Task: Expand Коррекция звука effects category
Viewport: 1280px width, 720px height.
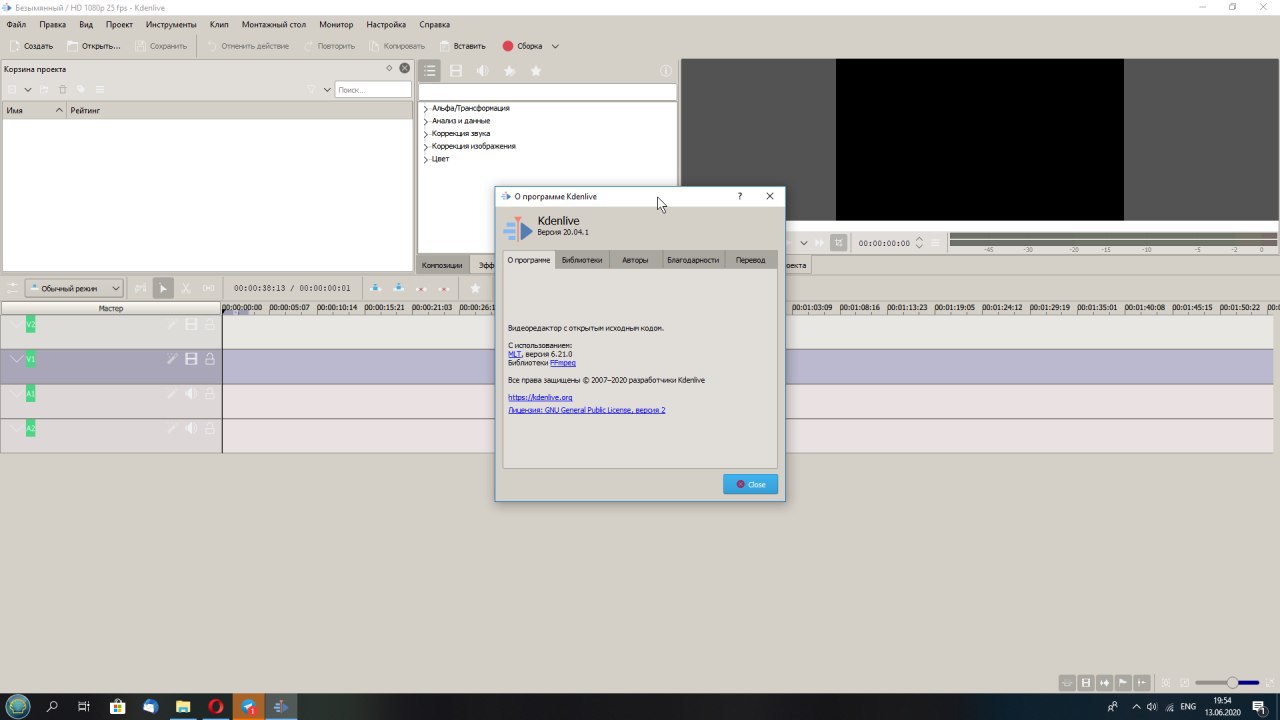Action: [426, 134]
